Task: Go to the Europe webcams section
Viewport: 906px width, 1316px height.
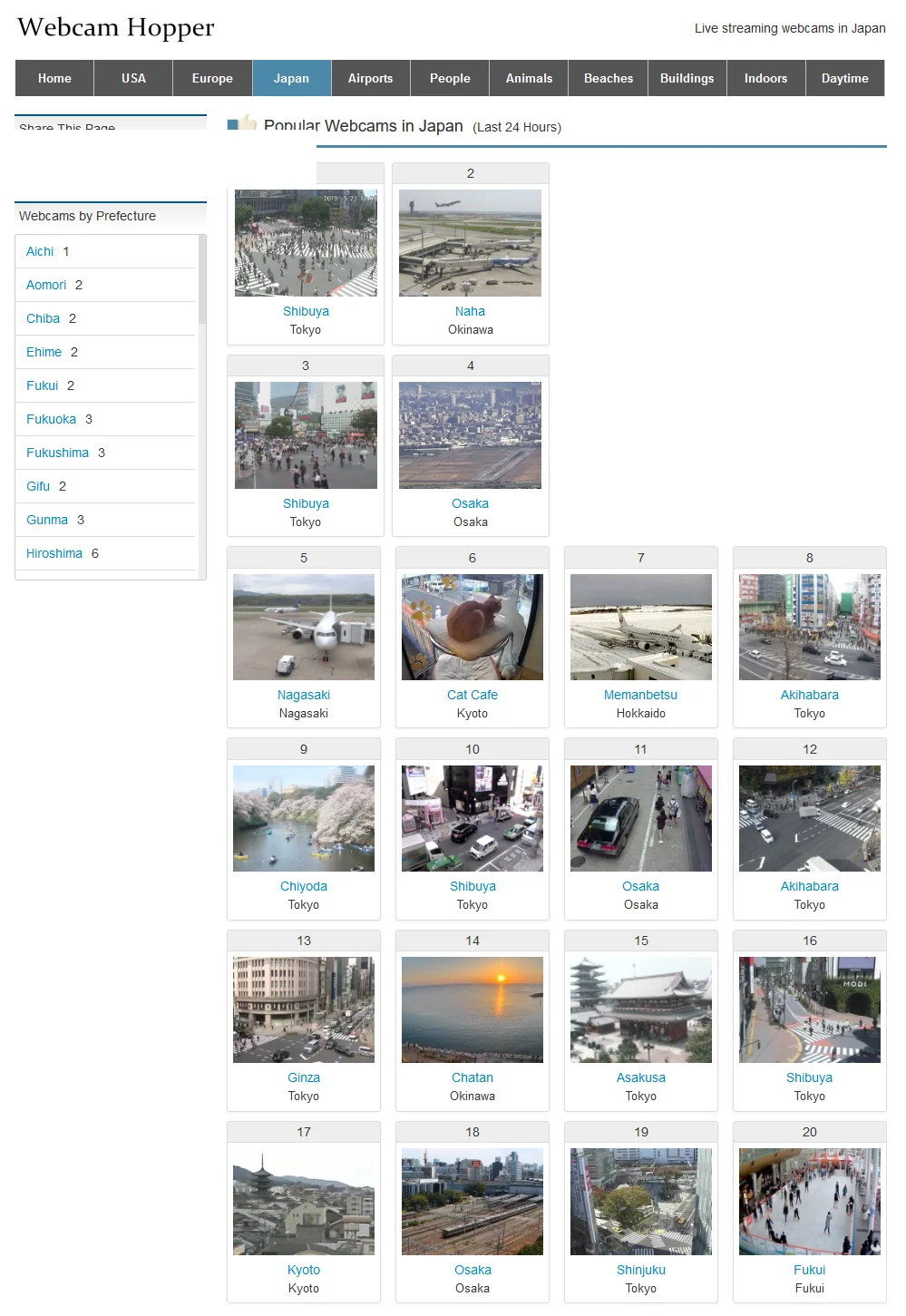Action: pos(212,78)
